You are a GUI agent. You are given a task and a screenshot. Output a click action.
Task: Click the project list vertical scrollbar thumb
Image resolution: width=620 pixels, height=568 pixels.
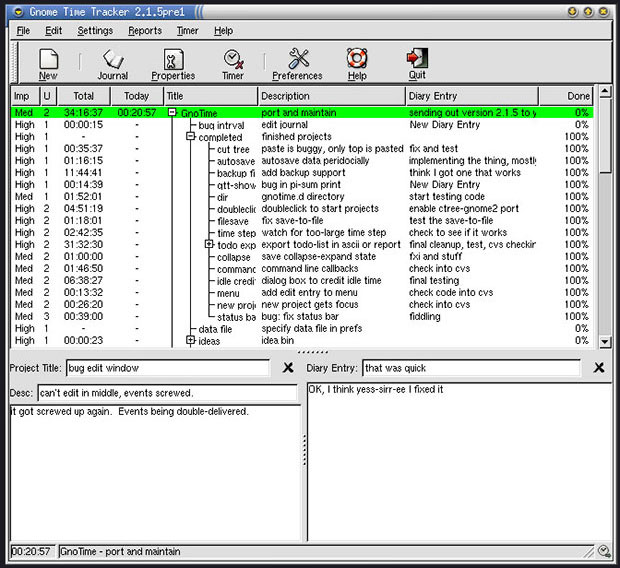click(605, 136)
